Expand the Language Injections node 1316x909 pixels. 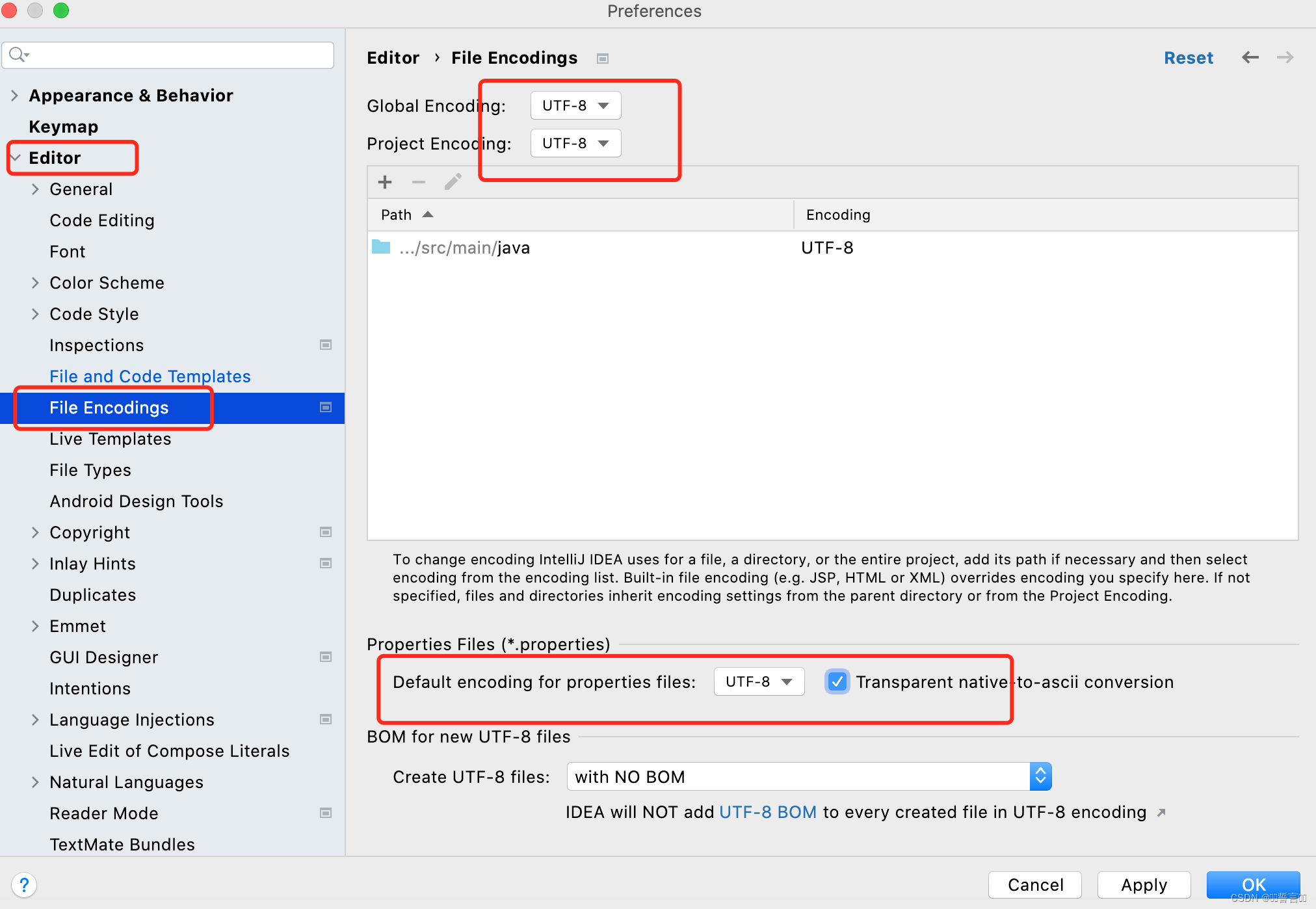pyautogui.click(x=35, y=720)
